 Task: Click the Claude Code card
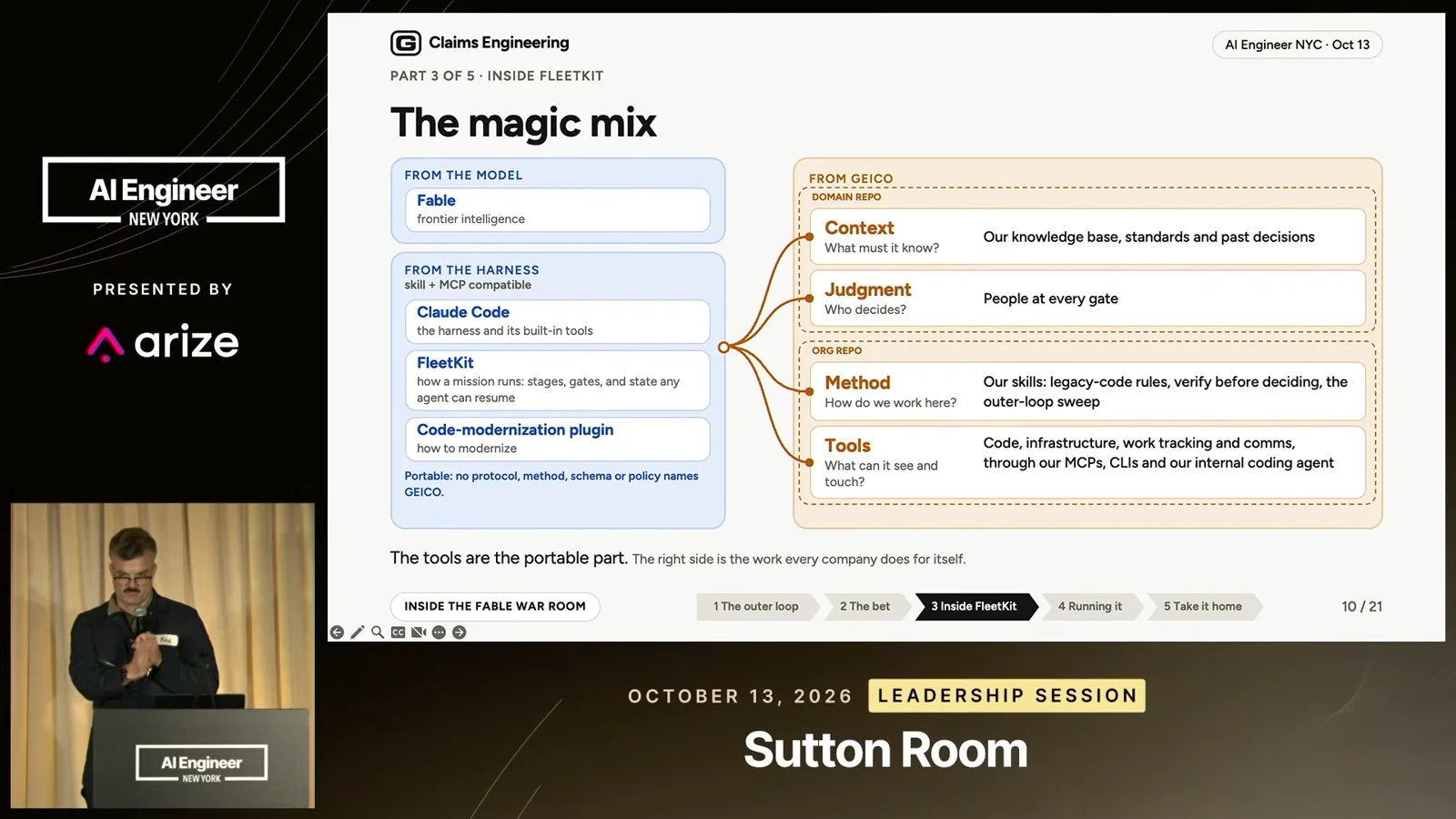click(x=557, y=321)
